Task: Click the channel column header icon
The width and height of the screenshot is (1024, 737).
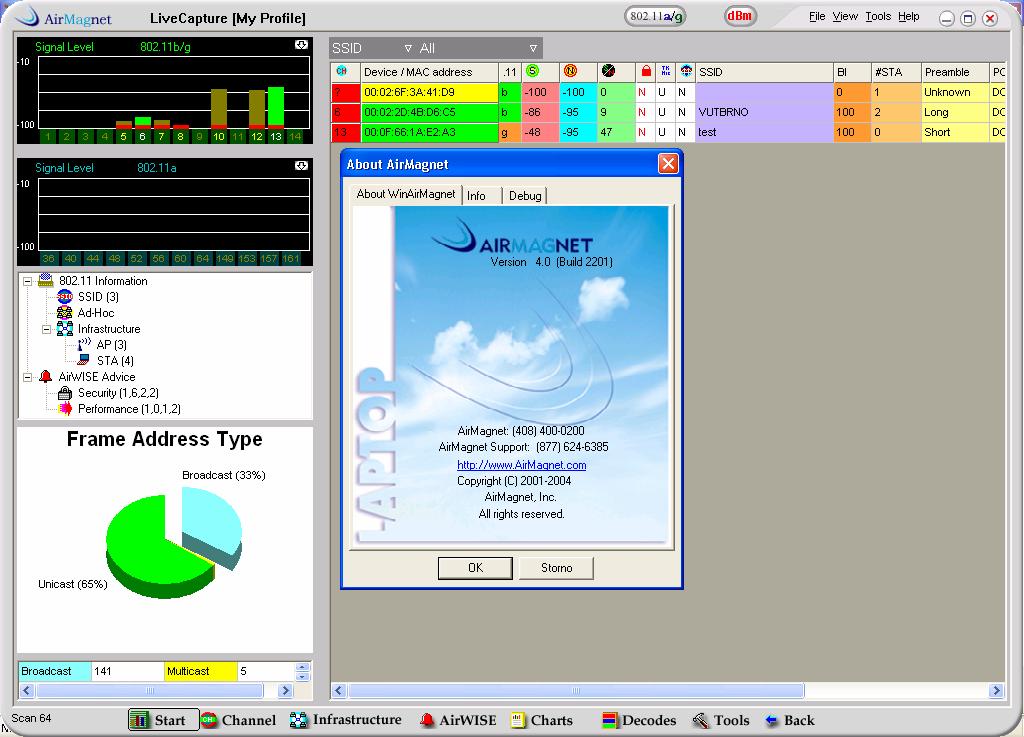Action: tap(342, 71)
